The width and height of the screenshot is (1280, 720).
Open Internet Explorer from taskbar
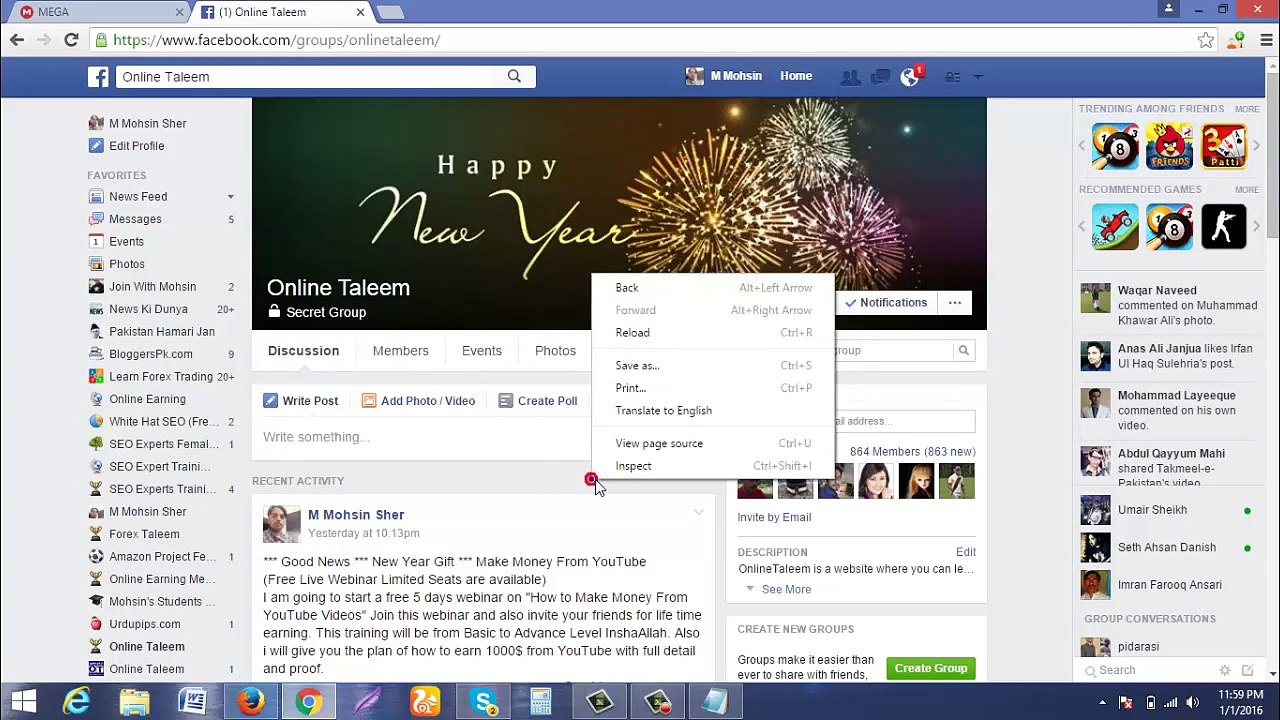(77, 702)
